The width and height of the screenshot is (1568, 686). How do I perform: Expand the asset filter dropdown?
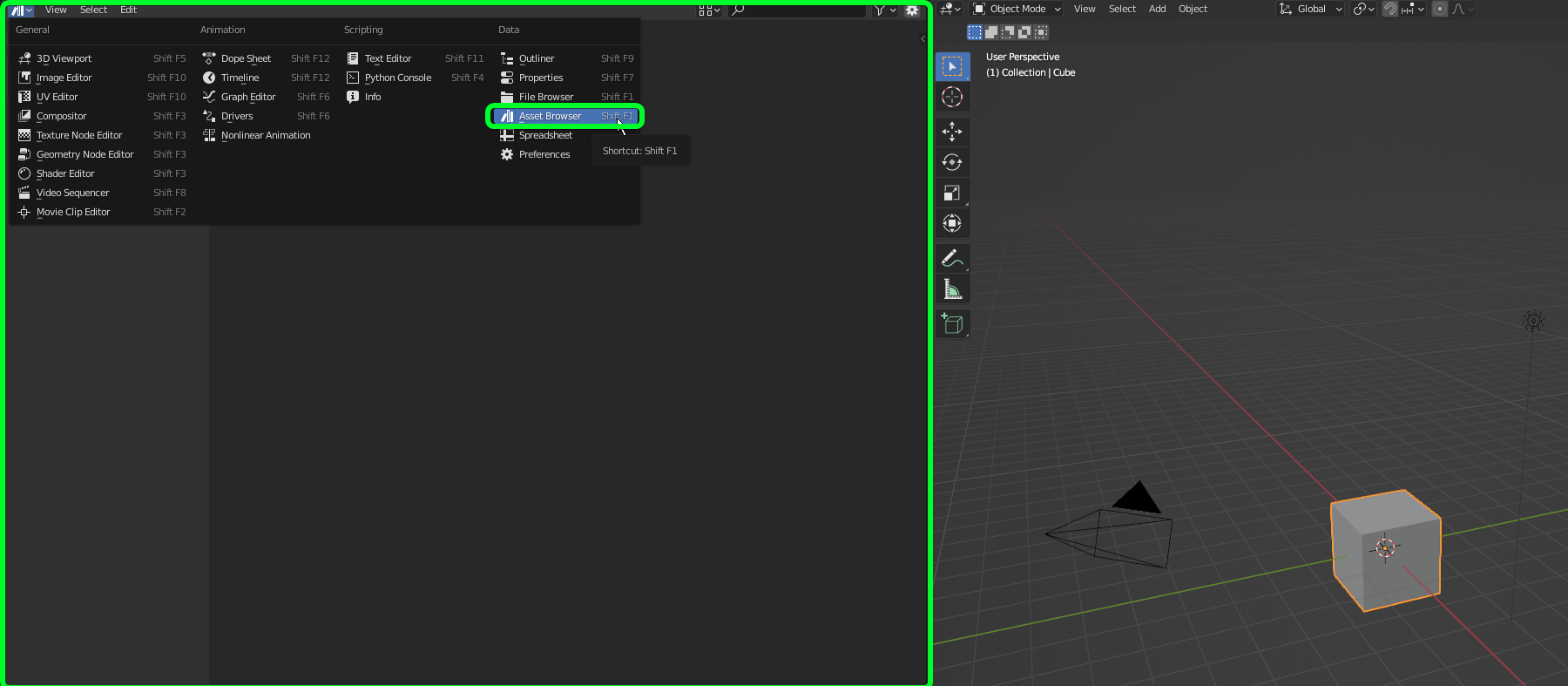pos(885,10)
